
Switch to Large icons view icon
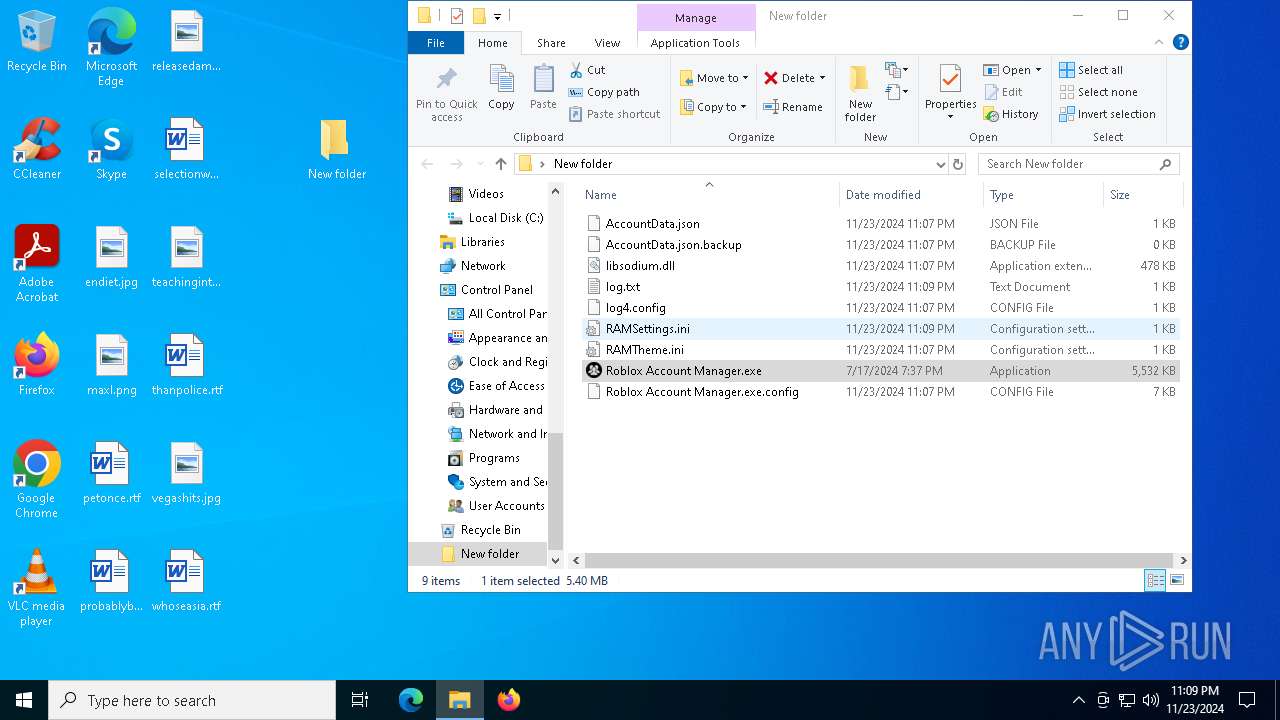[x=1177, y=581]
